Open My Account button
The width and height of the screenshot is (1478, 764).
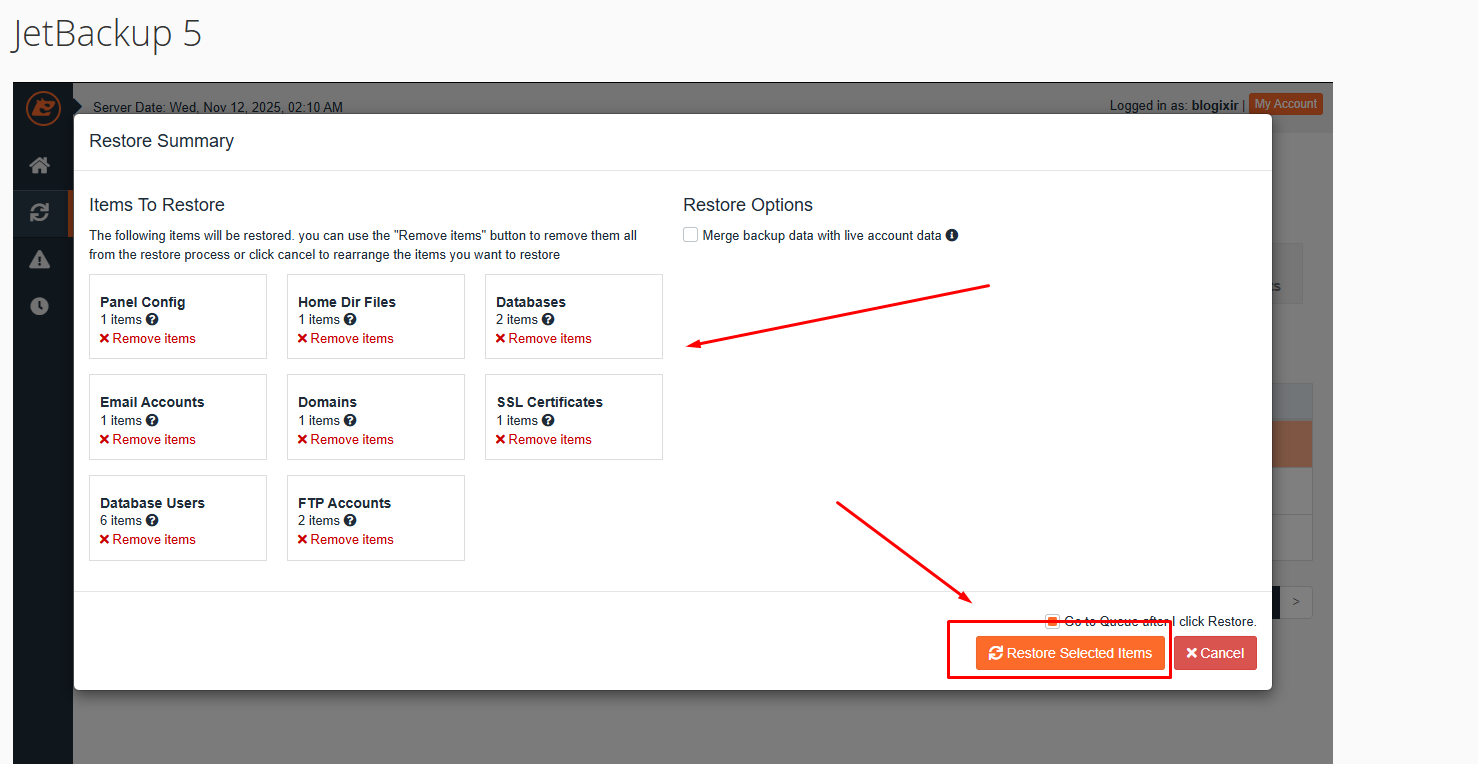pos(1285,104)
